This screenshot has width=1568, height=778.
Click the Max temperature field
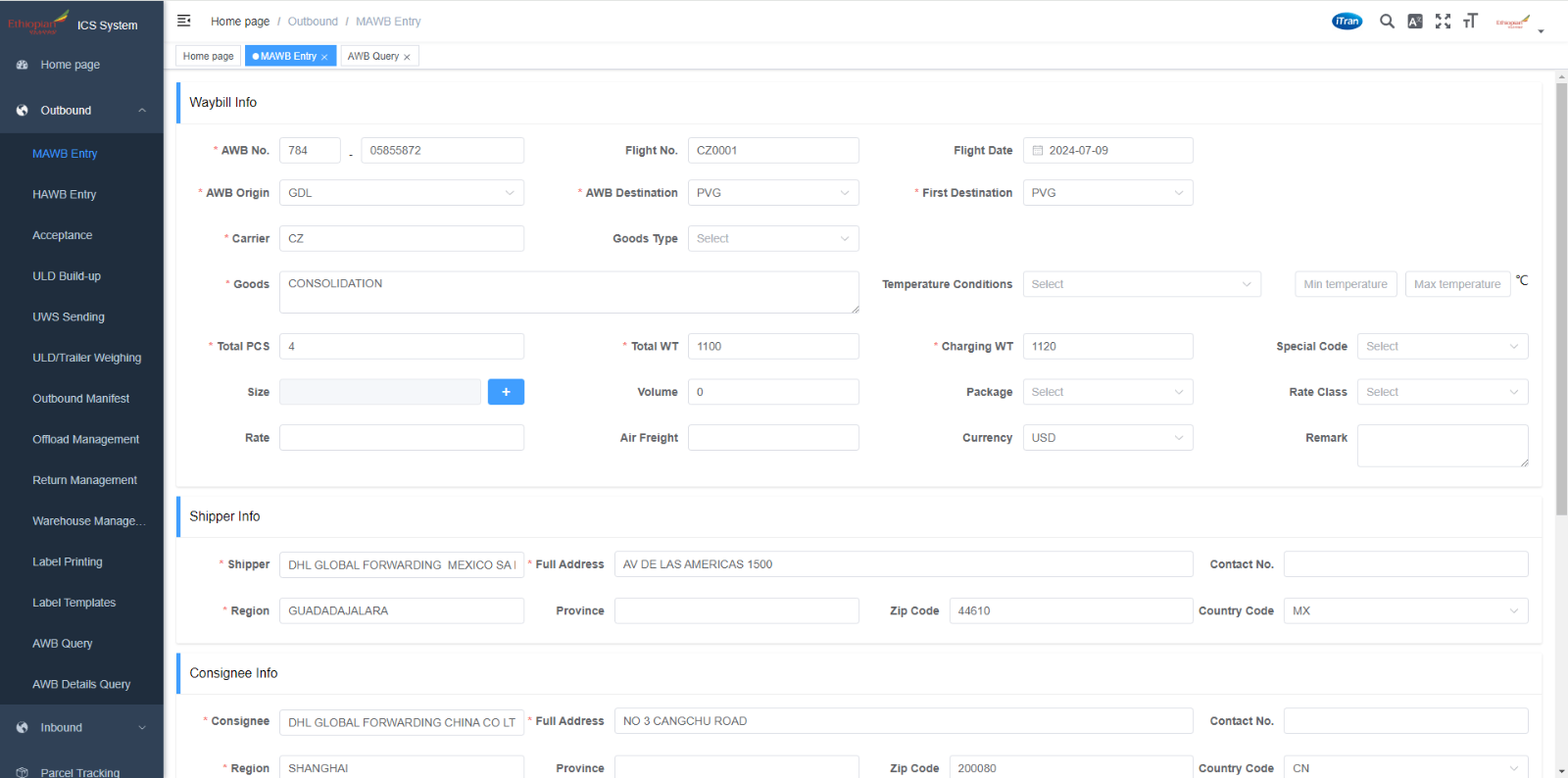[1457, 284]
